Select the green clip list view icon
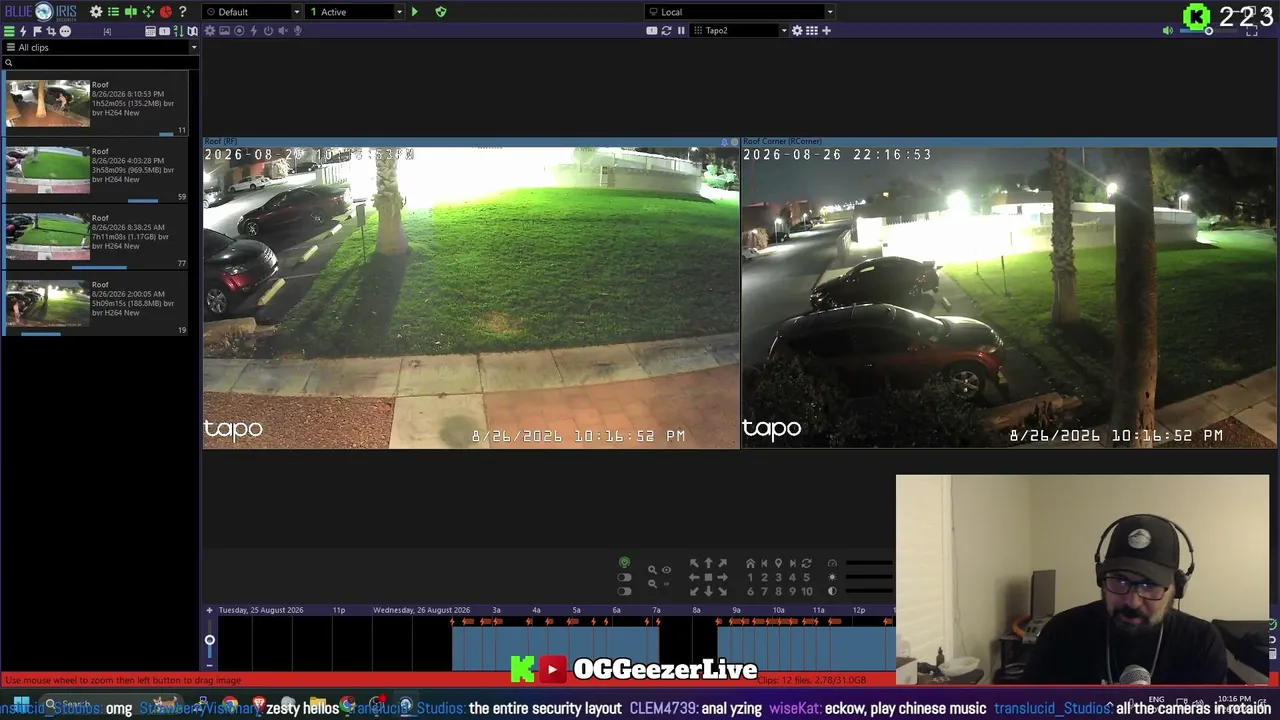 [9, 31]
